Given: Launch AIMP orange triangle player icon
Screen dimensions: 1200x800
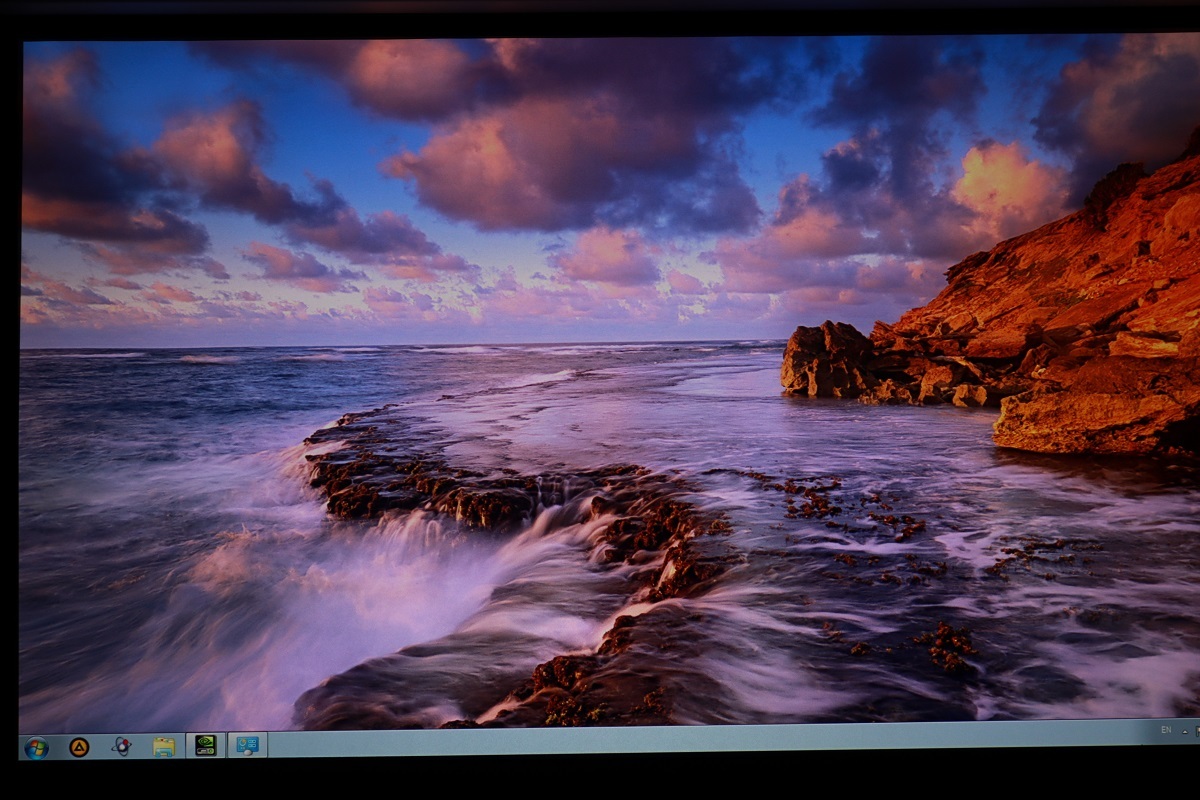Looking at the screenshot, I should (x=79, y=746).
